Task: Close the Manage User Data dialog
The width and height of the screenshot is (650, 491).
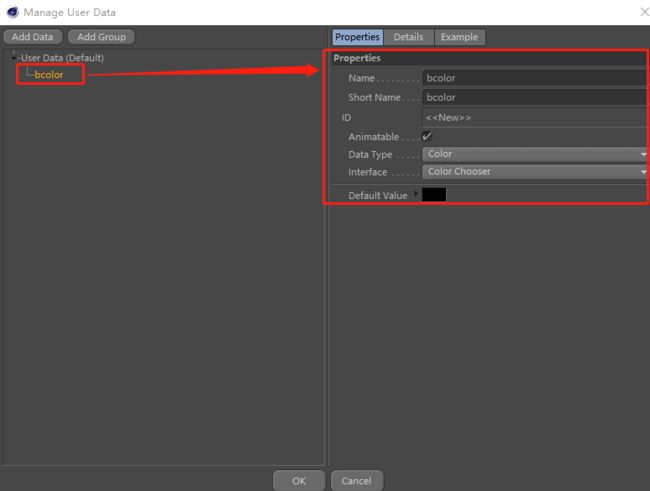Action: click(x=644, y=12)
